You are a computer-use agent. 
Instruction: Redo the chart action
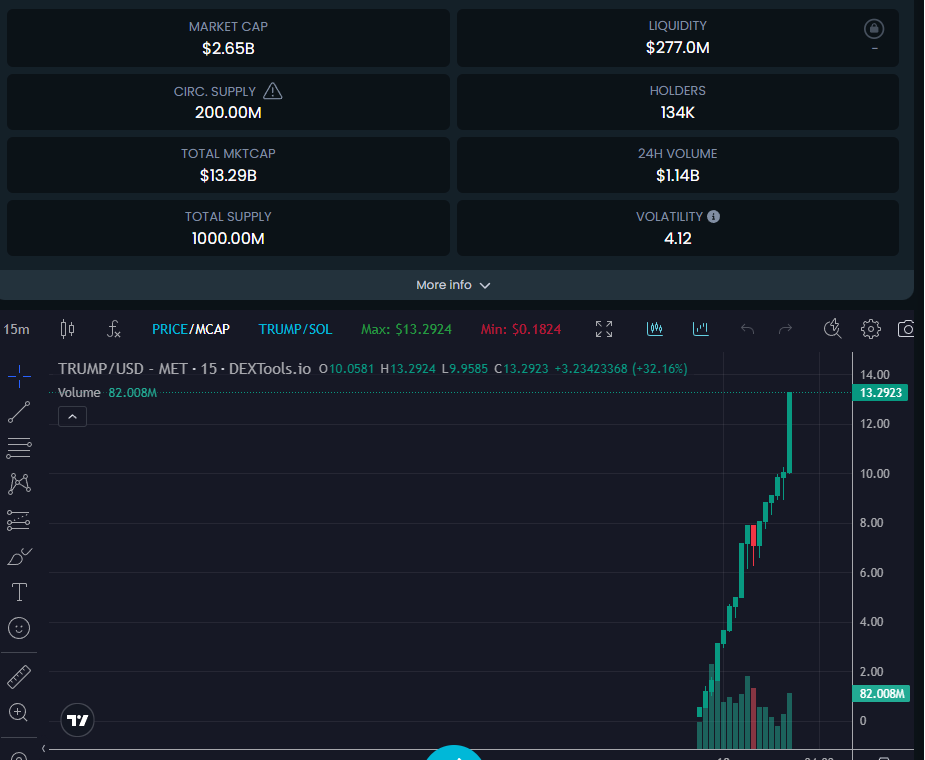coord(785,329)
